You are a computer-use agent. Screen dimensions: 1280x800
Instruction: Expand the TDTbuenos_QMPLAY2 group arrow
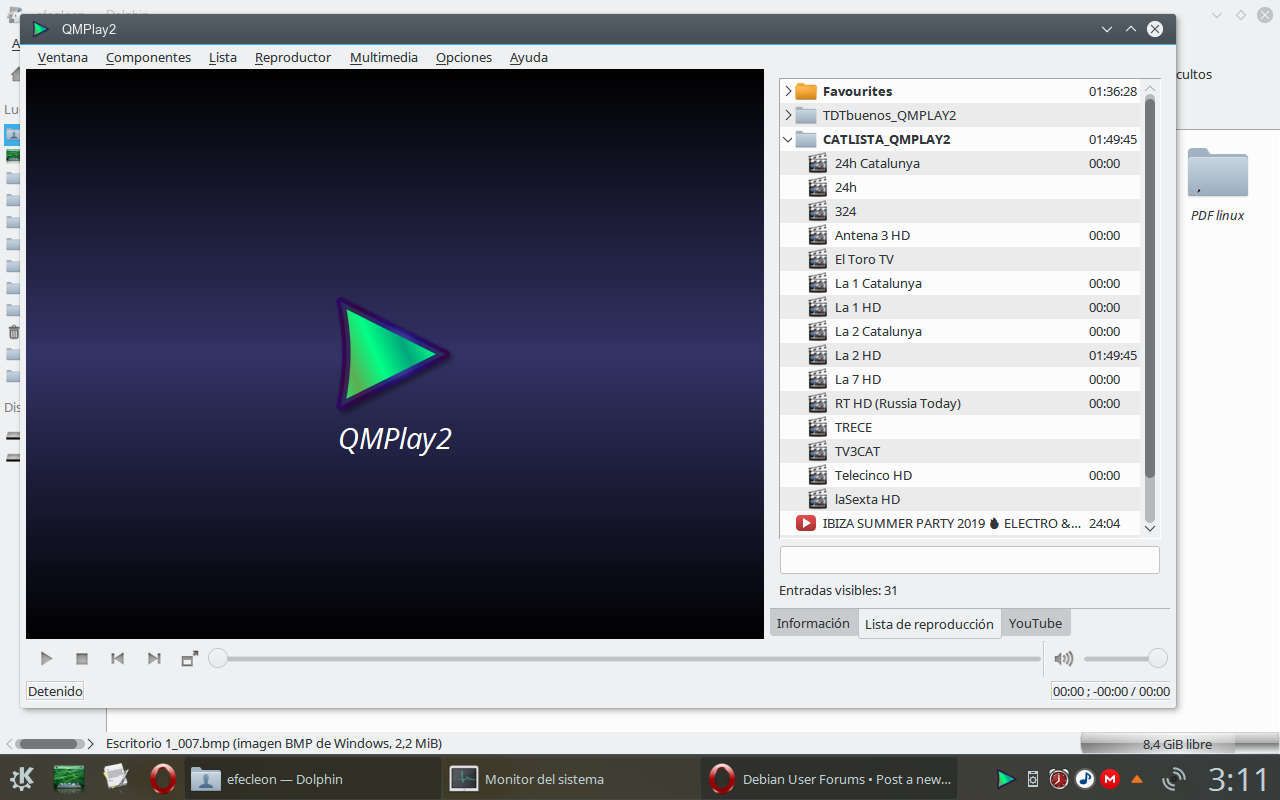click(788, 115)
